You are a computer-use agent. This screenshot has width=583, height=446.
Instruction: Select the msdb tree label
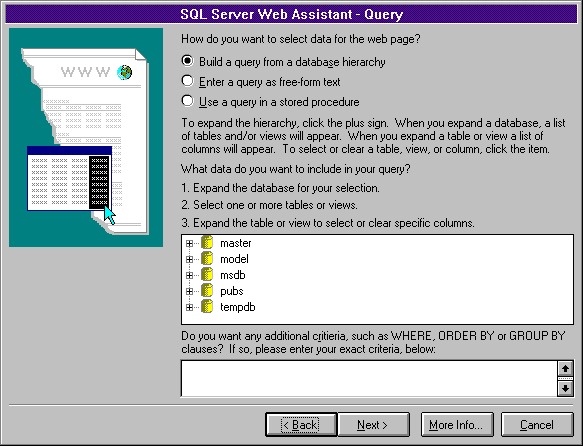pos(233,275)
